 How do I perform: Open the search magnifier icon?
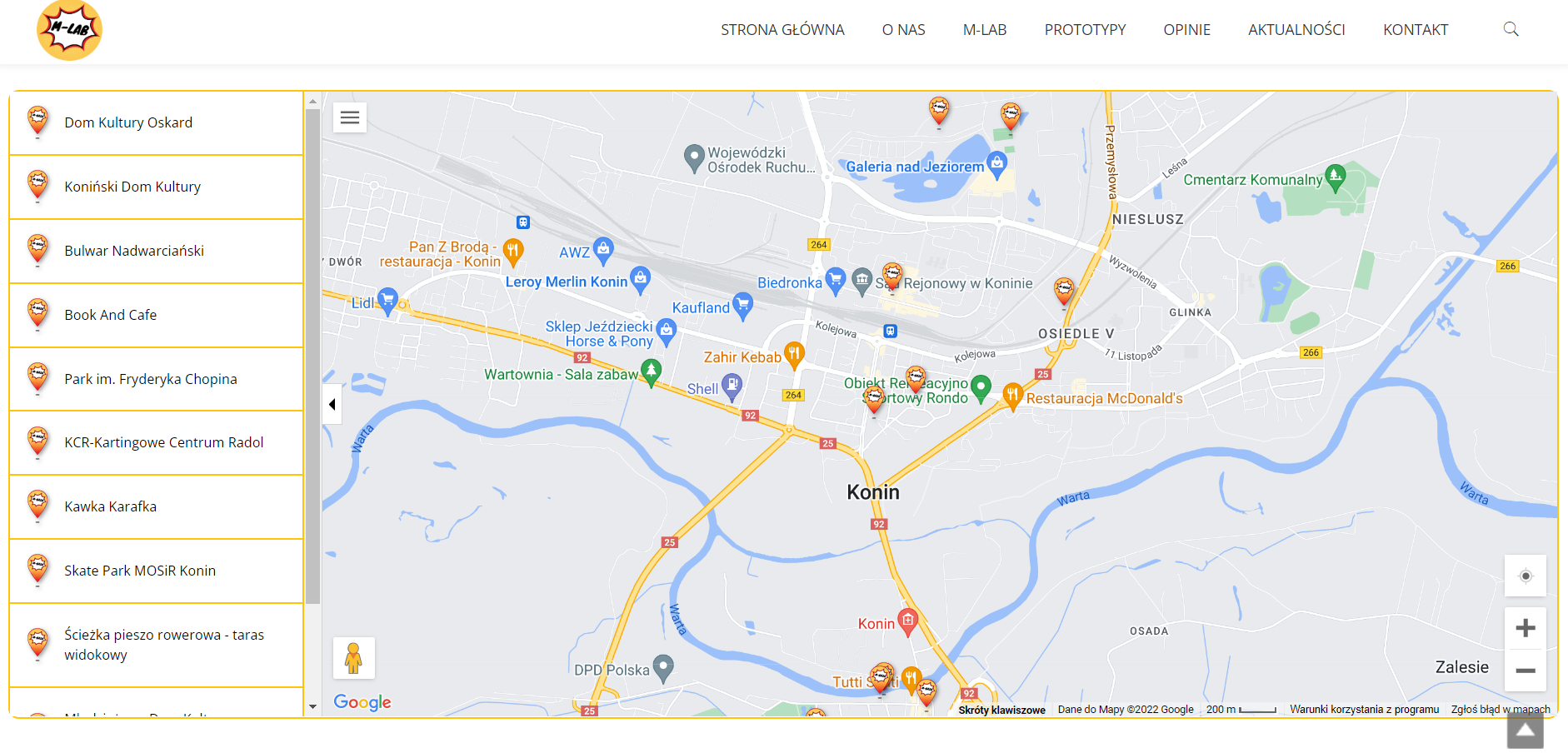(1511, 29)
